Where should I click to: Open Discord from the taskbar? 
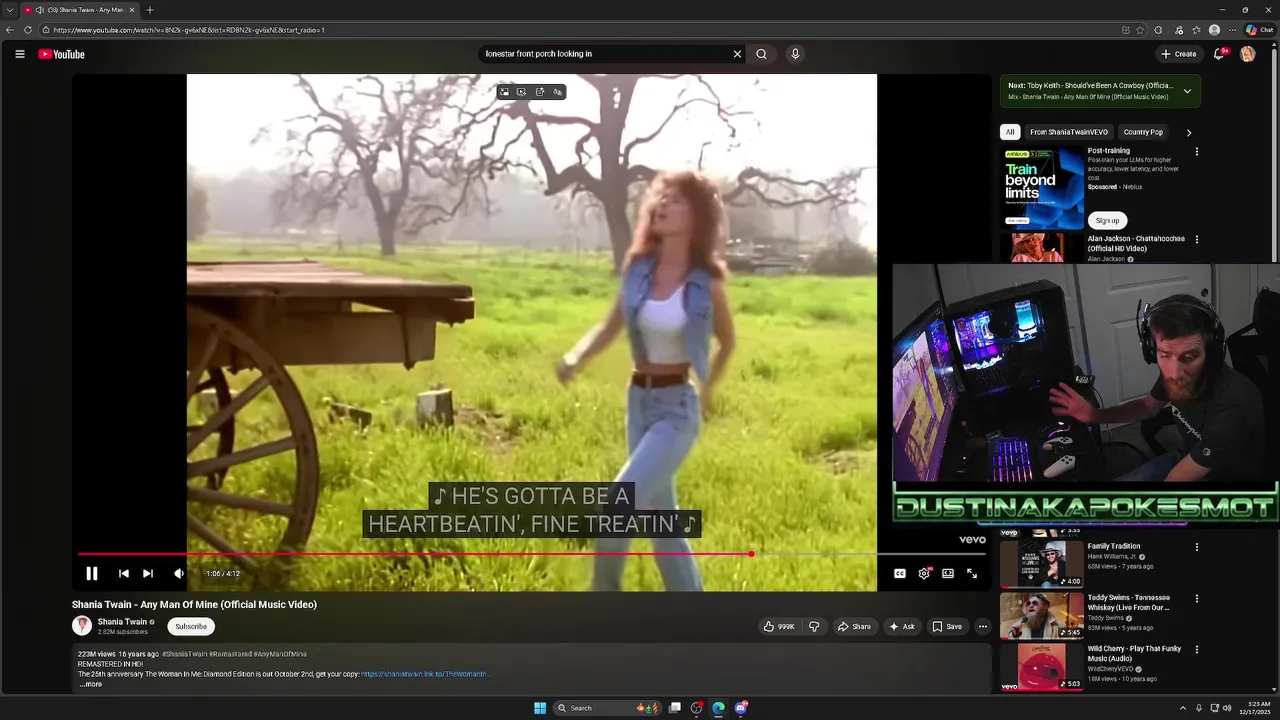click(741, 708)
